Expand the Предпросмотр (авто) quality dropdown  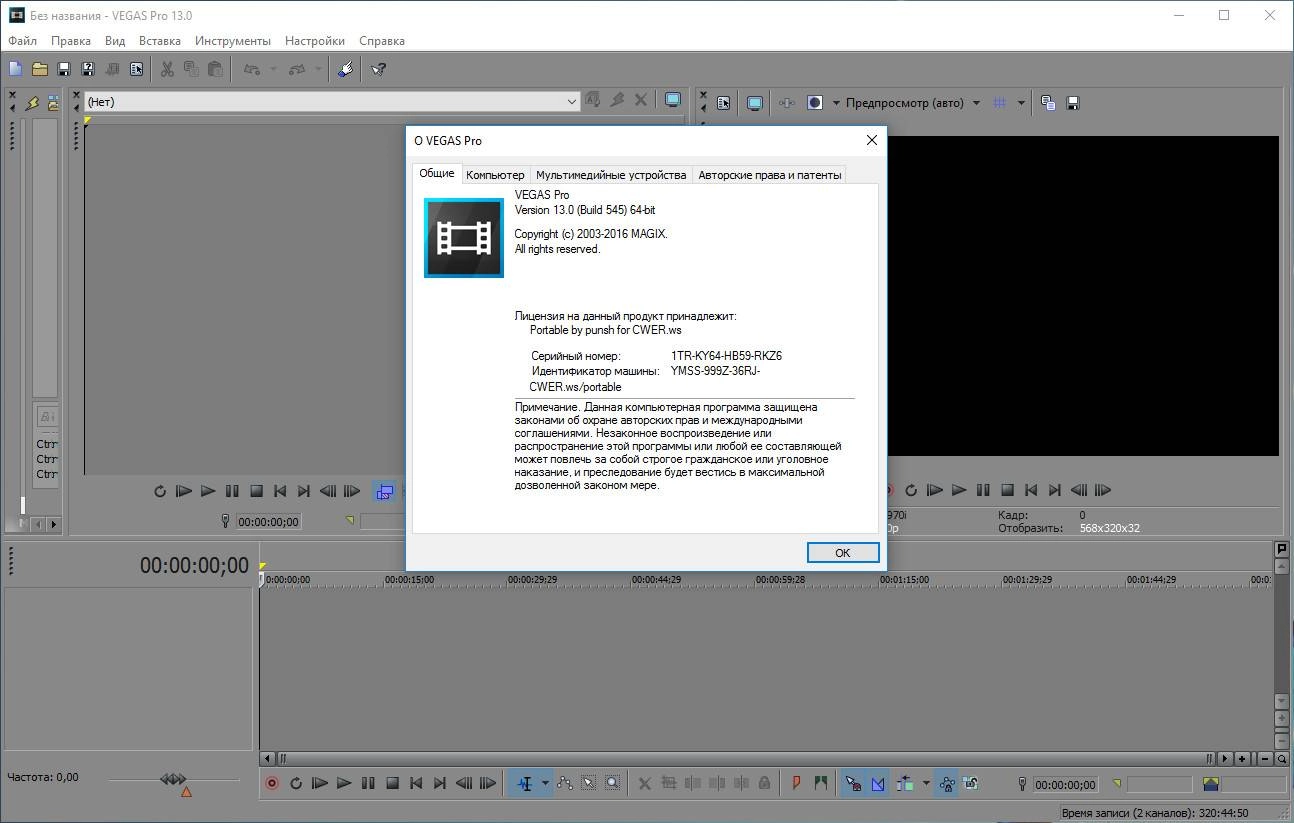(976, 103)
